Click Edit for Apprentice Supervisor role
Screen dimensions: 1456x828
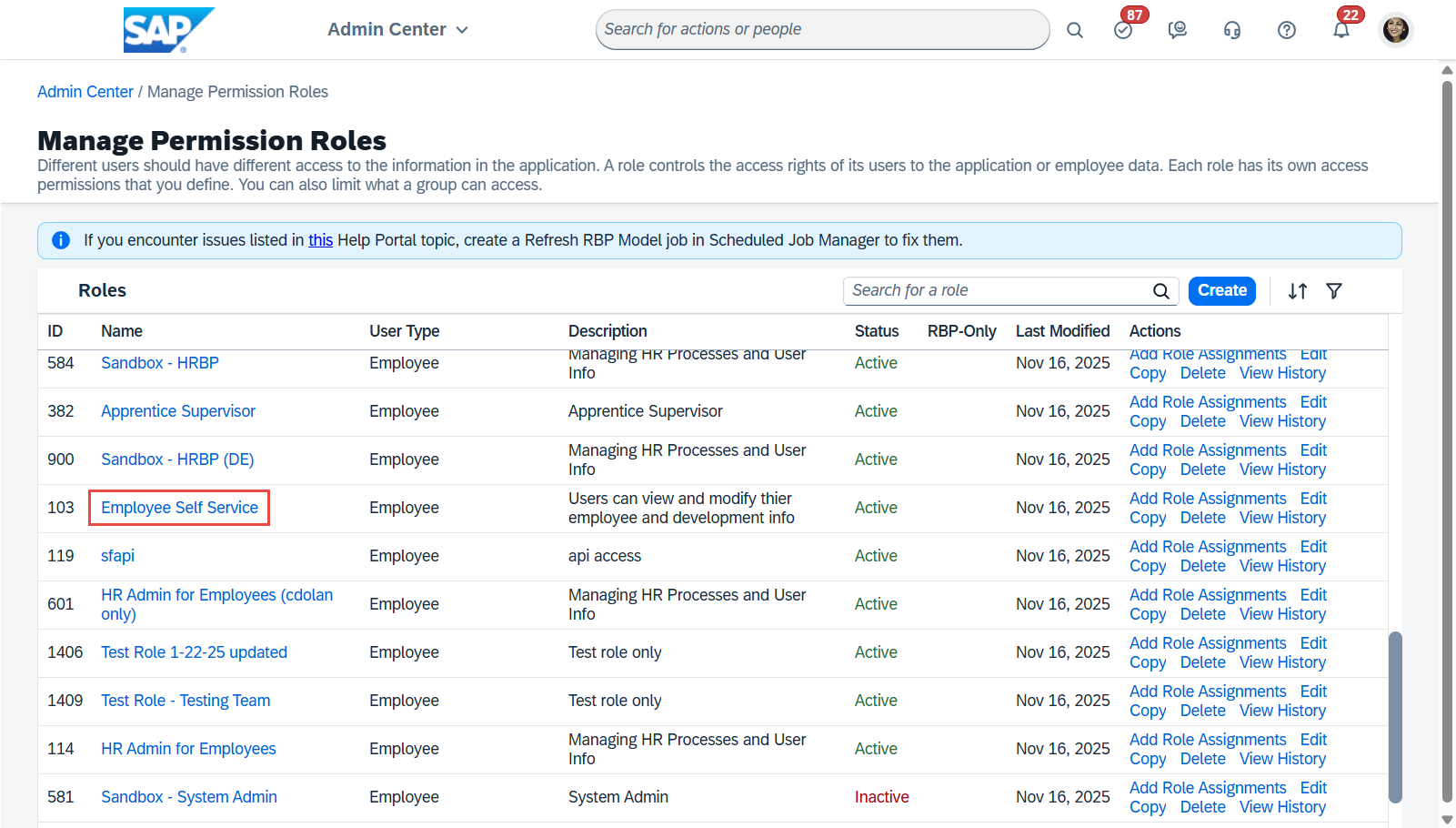pos(1313,402)
